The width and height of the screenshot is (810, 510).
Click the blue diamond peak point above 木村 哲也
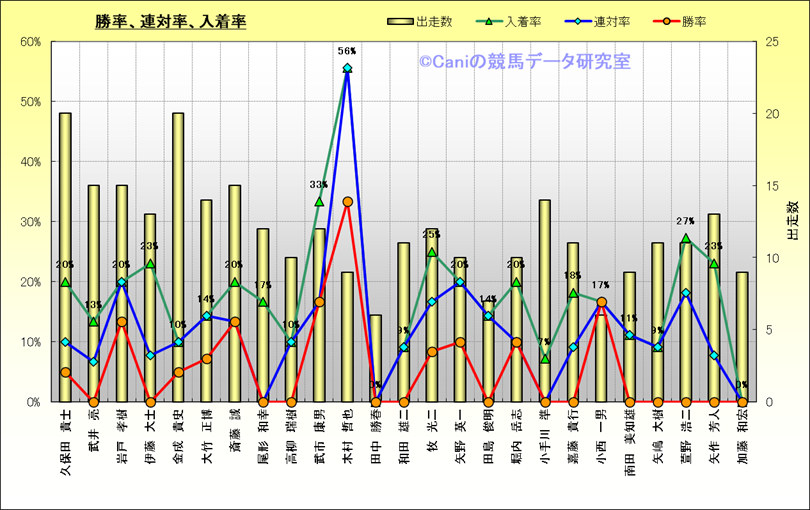[347, 69]
